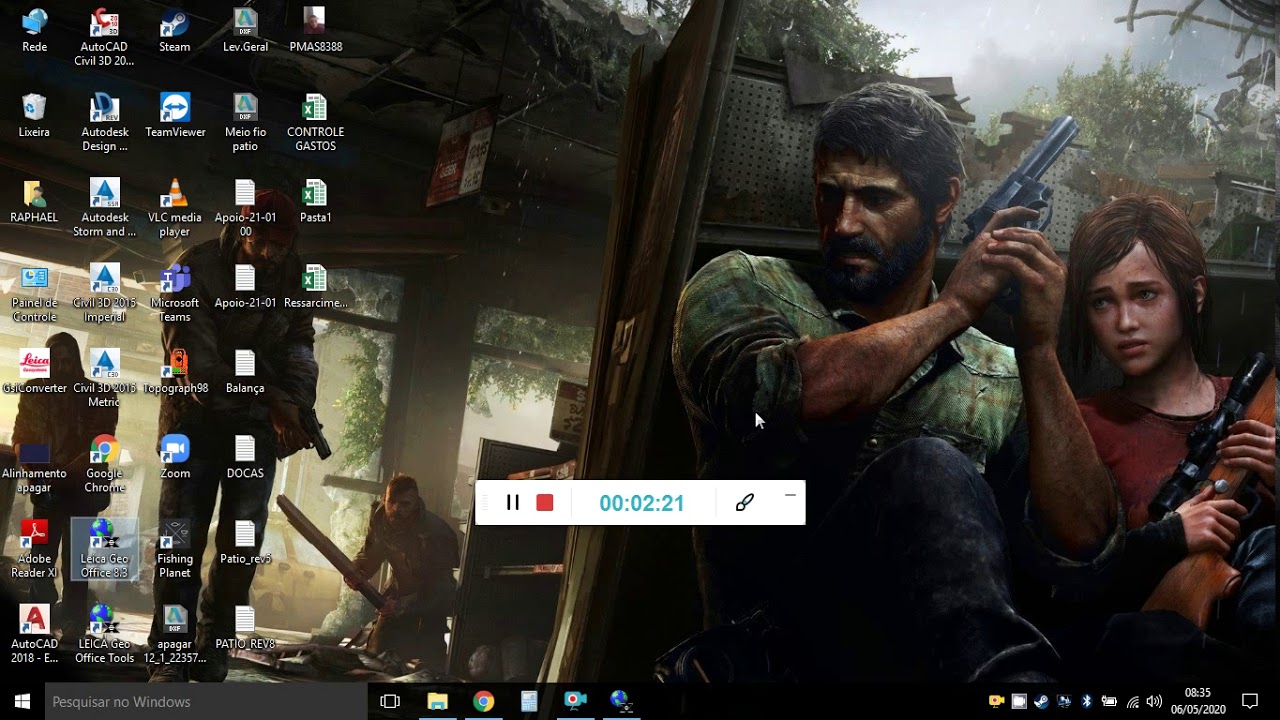Launch Zoom from desktop
1280x720 pixels.
[x=175, y=457]
